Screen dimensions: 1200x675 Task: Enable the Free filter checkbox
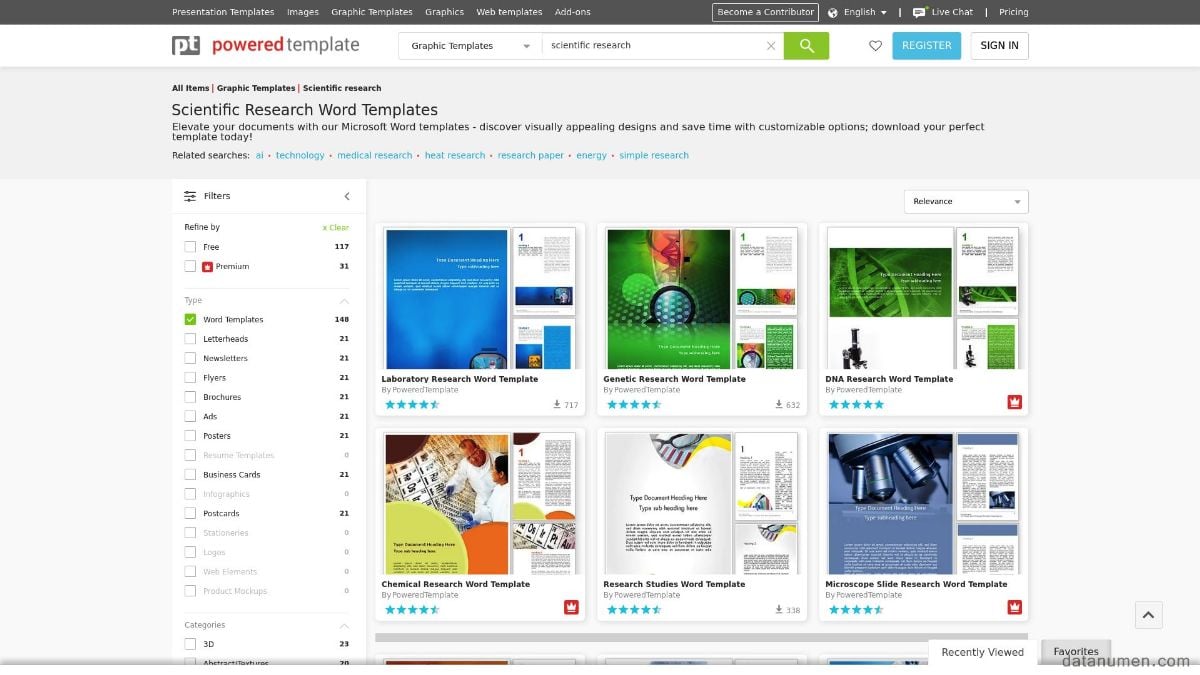tap(190, 247)
